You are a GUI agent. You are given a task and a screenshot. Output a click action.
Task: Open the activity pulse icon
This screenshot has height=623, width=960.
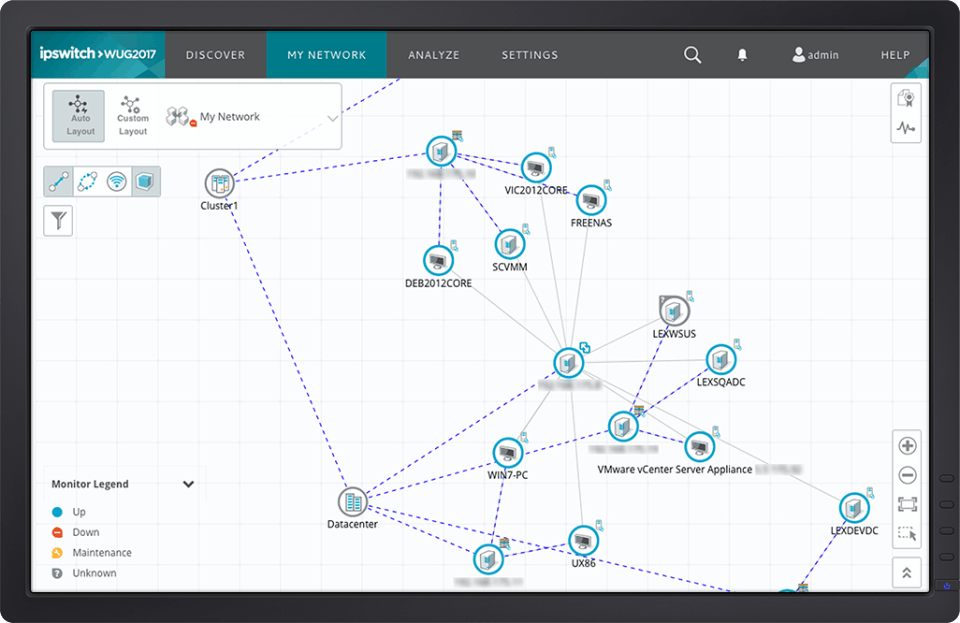(x=906, y=128)
